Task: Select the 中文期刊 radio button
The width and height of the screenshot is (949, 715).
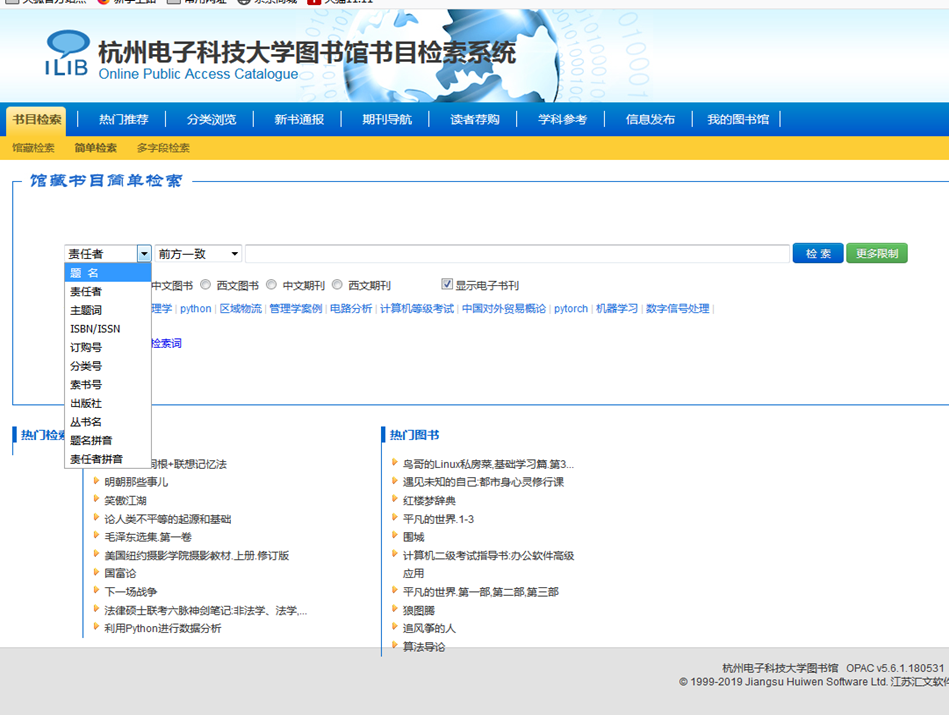Action: 272,285
